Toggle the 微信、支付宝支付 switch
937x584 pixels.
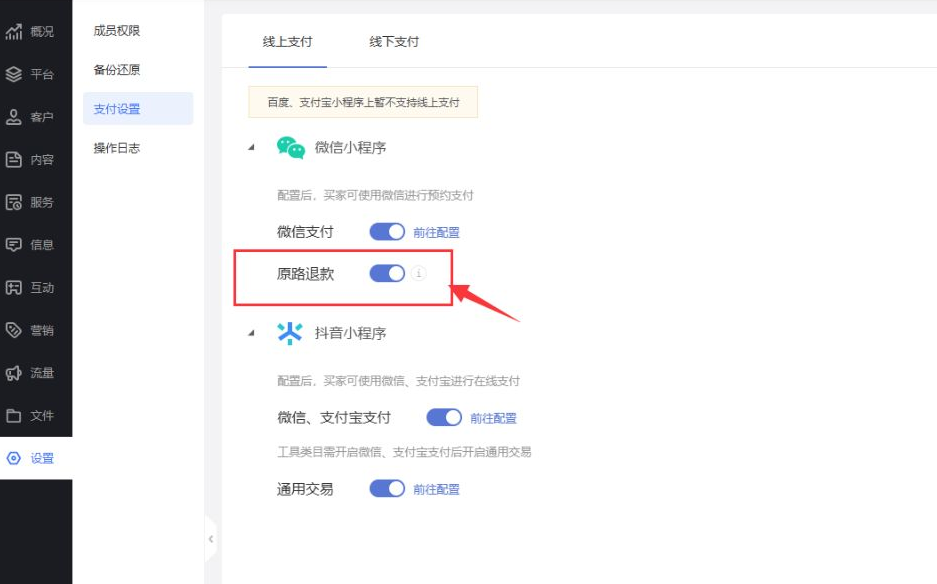click(x=444, y=417)
